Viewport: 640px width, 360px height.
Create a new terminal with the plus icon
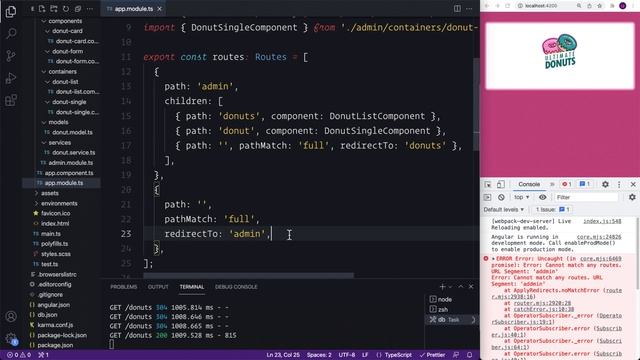(442, 287)
